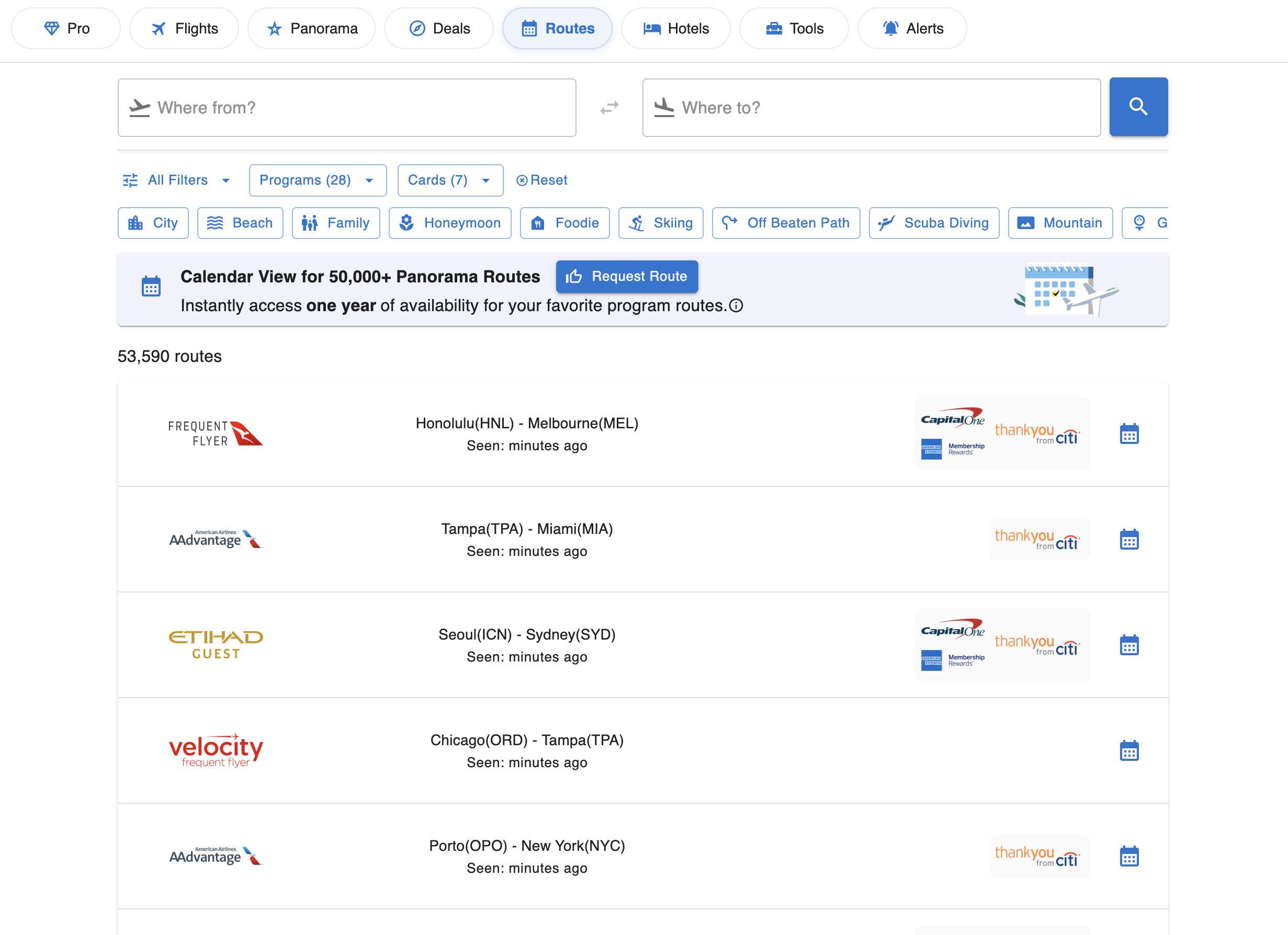Click the Etihad Guest logo
Screen dimensions: 1288x935
(216, 645)
